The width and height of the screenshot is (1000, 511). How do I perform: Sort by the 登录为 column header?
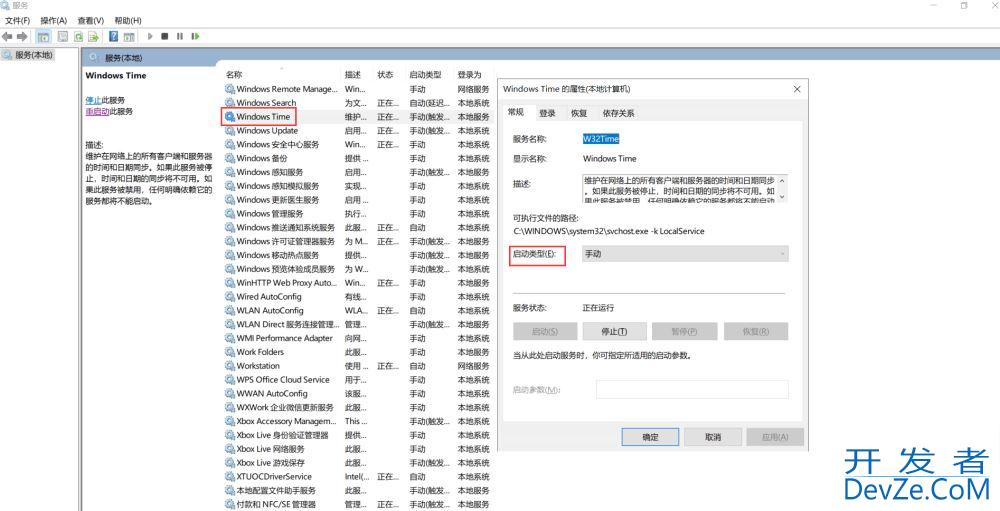469,75
